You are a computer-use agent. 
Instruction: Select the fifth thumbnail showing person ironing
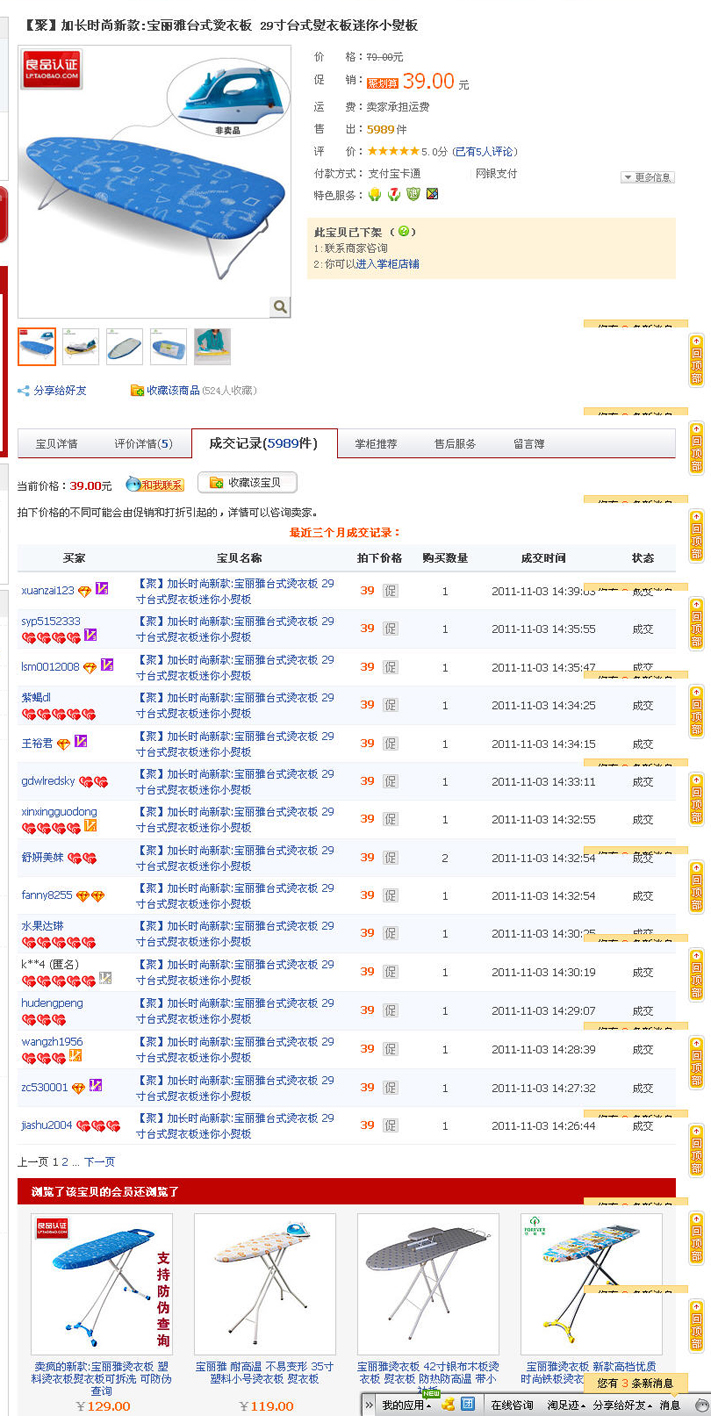tap(212, 346)
